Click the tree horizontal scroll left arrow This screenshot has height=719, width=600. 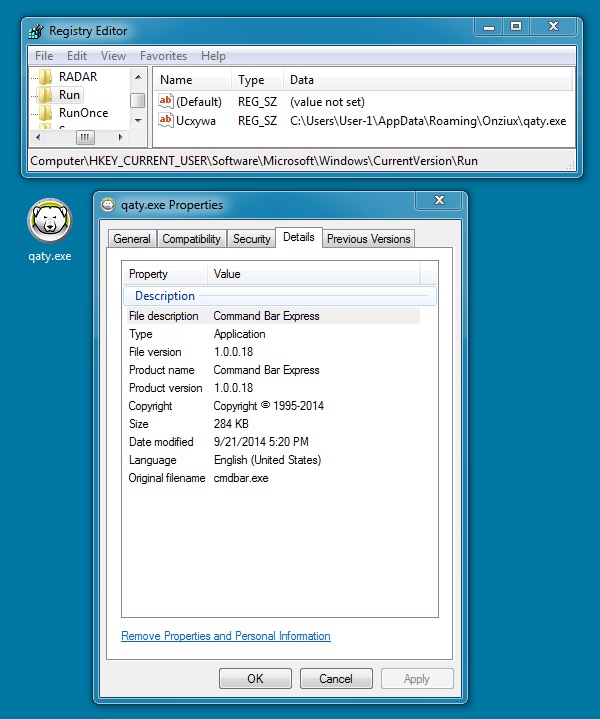(x=38, y=137)
